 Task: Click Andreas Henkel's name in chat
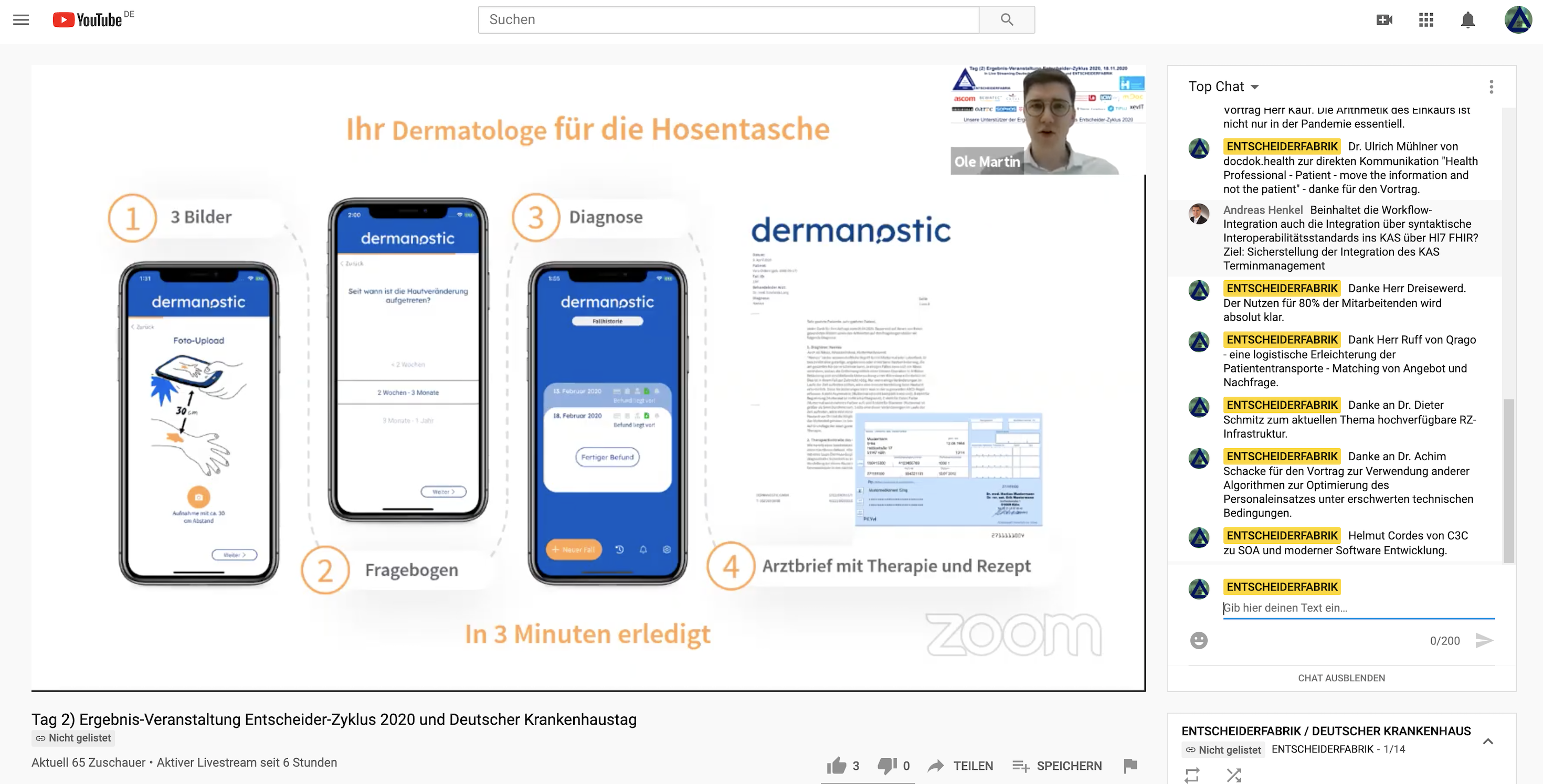[x=1263, y=210]
